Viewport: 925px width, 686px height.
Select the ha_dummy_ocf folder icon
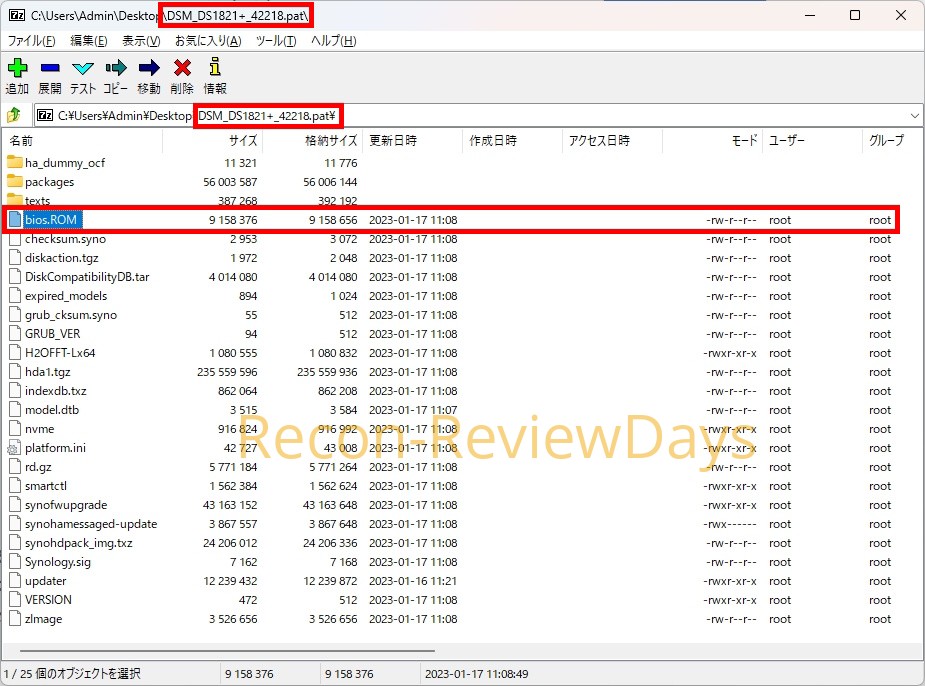click(x=15, y=162)
